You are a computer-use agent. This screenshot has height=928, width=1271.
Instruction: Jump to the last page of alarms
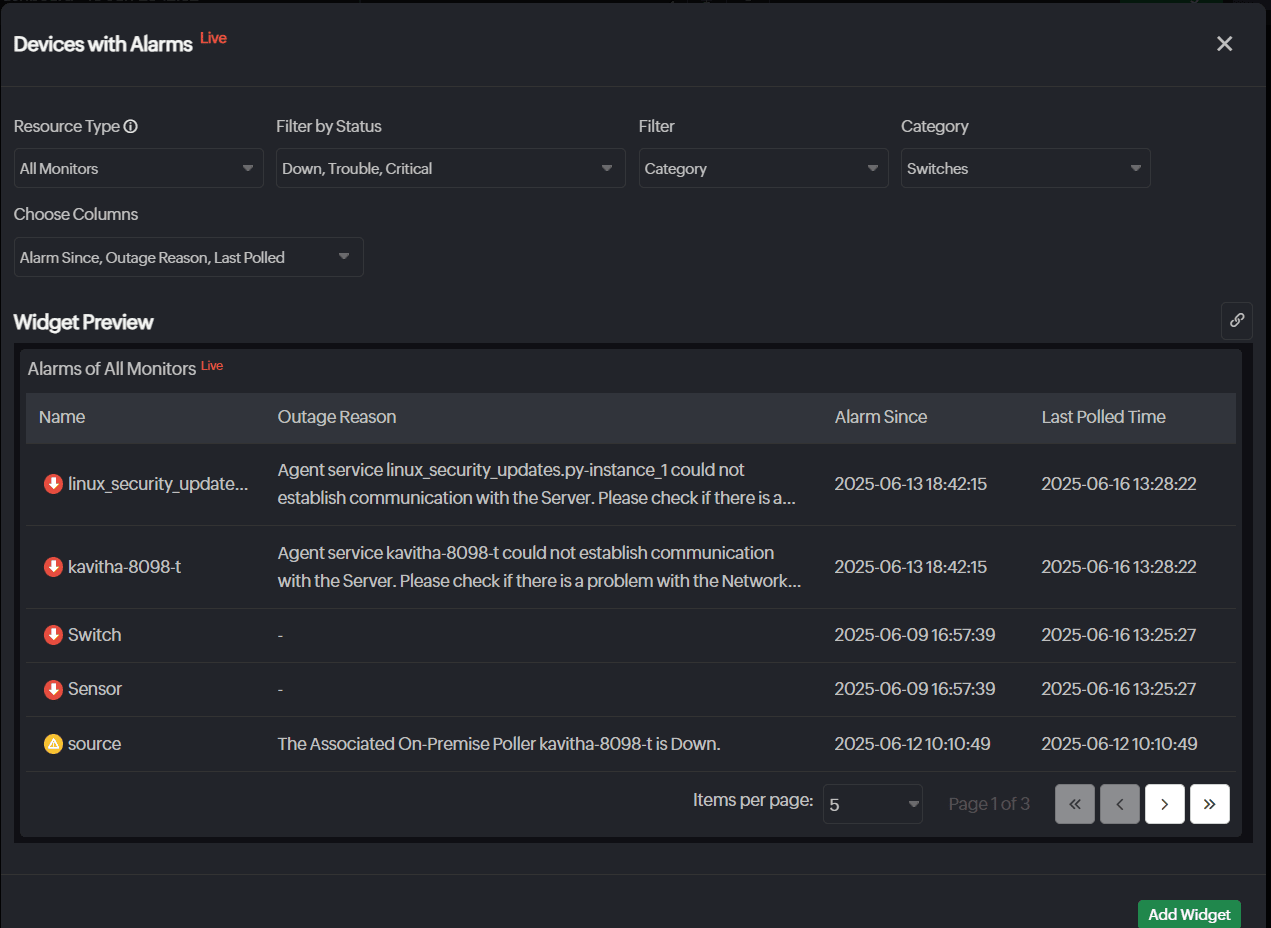point(1210,804)
